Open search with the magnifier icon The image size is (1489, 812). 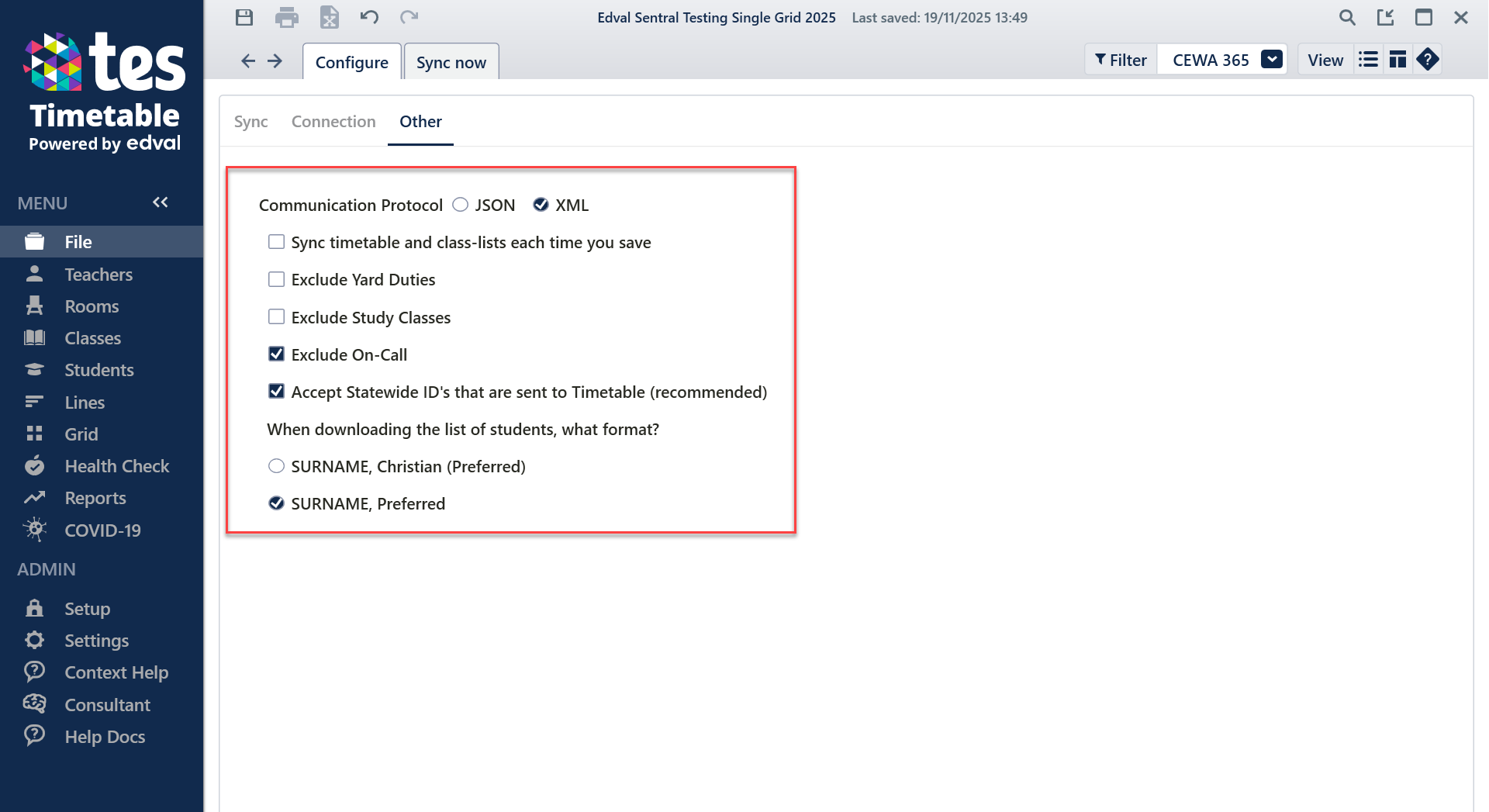1348,17
